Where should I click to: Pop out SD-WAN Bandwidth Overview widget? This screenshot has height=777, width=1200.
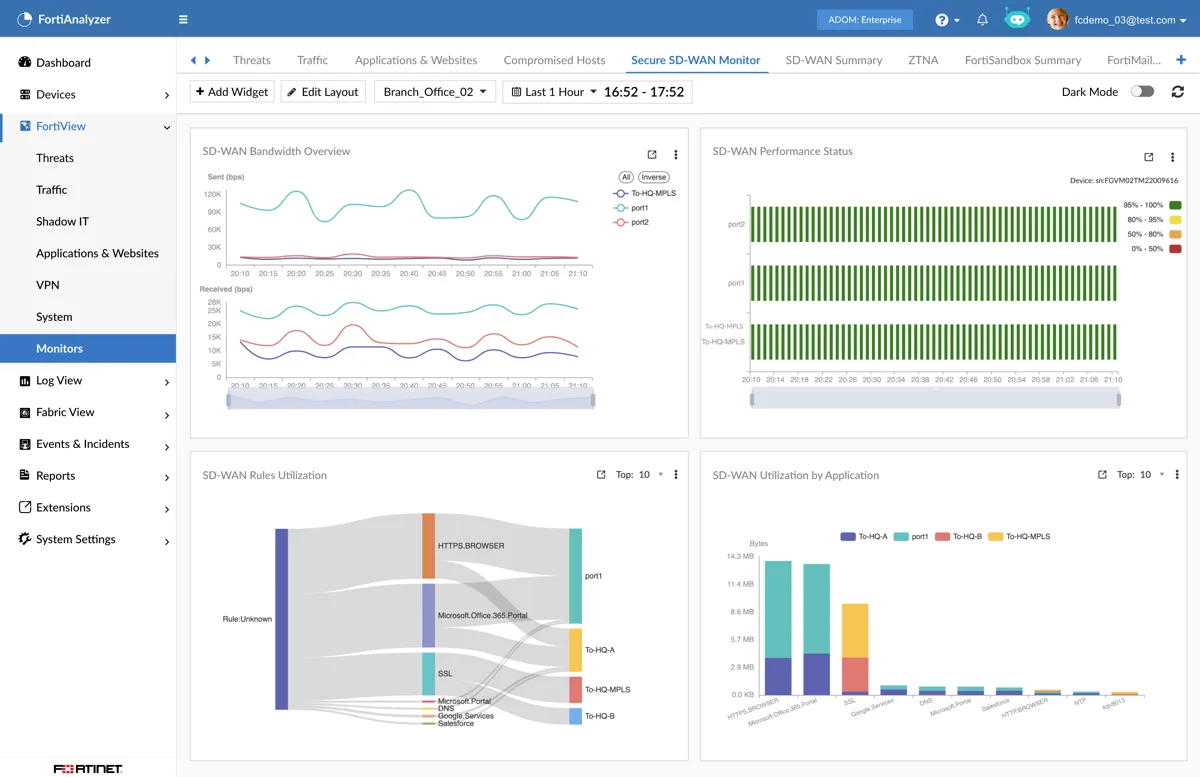[652, 155]
